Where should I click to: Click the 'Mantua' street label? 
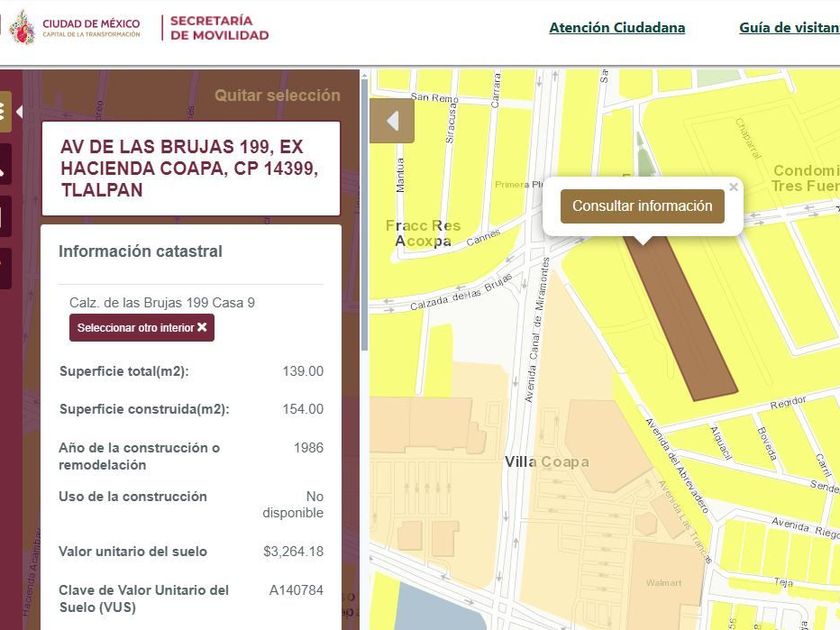coord(400,175)
